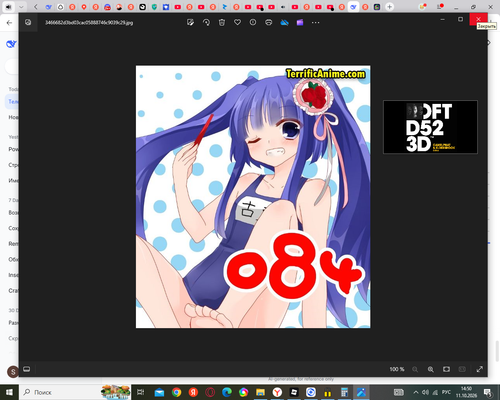Open Opera from the taskbar
This screenshot has height=400, width=500.
[x=210, y=392]
